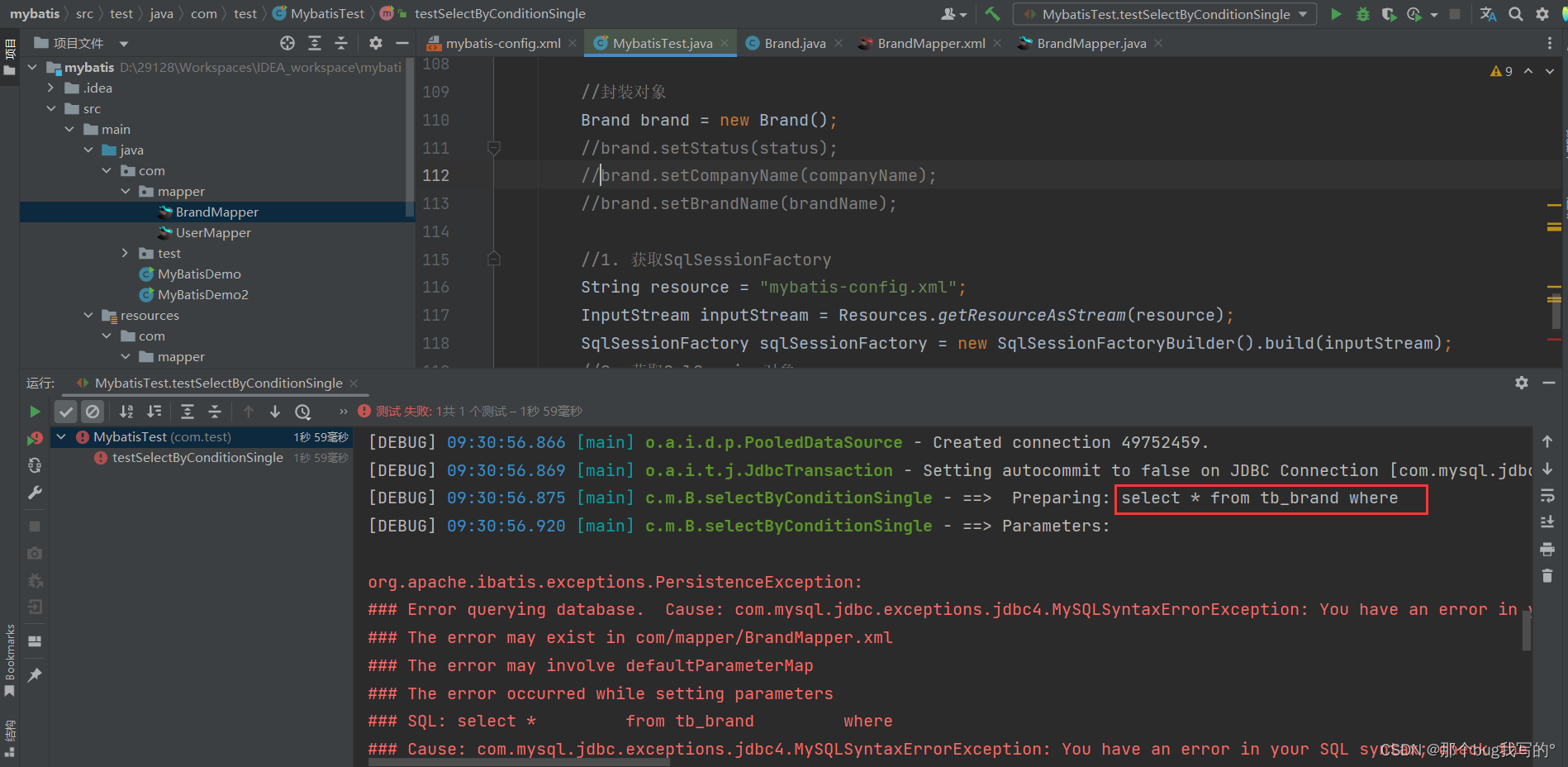Rerun tests with green arrow in Run panel

[35, 412]
